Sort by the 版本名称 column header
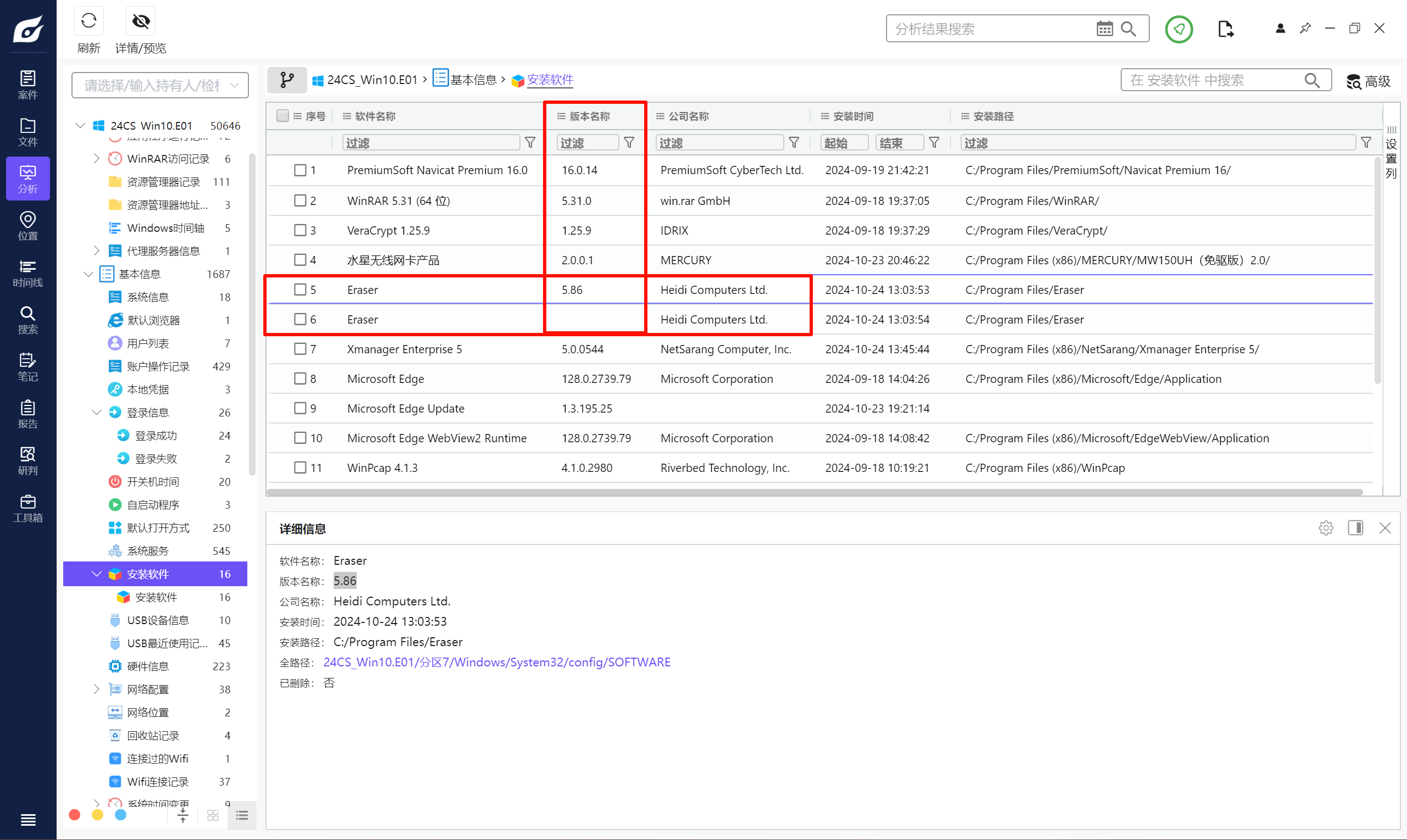1407x840 pixels. [x=589, y=116]
